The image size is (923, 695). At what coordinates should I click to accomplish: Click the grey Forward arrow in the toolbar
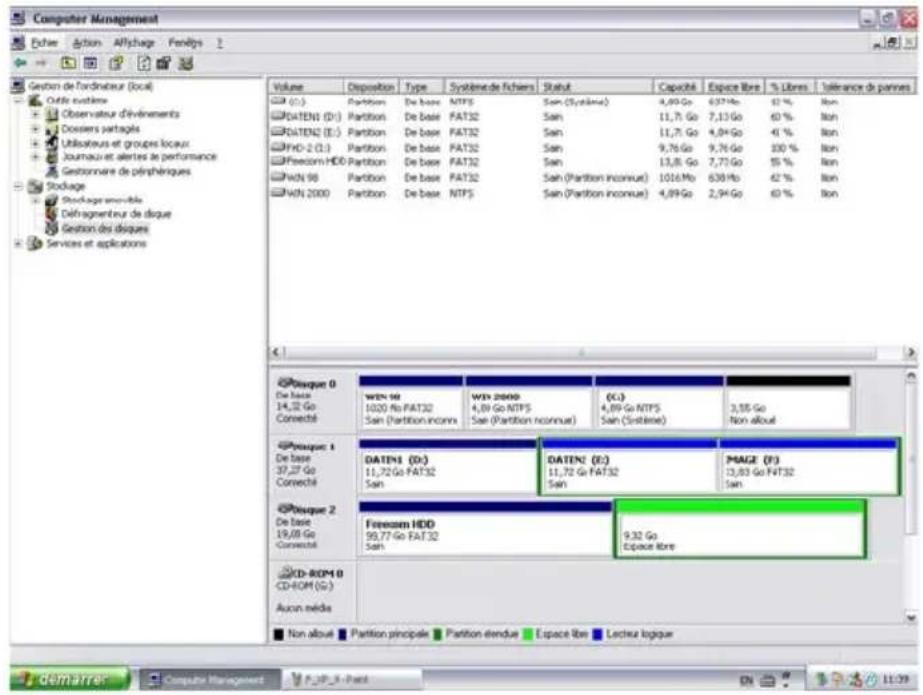(41, 63)
